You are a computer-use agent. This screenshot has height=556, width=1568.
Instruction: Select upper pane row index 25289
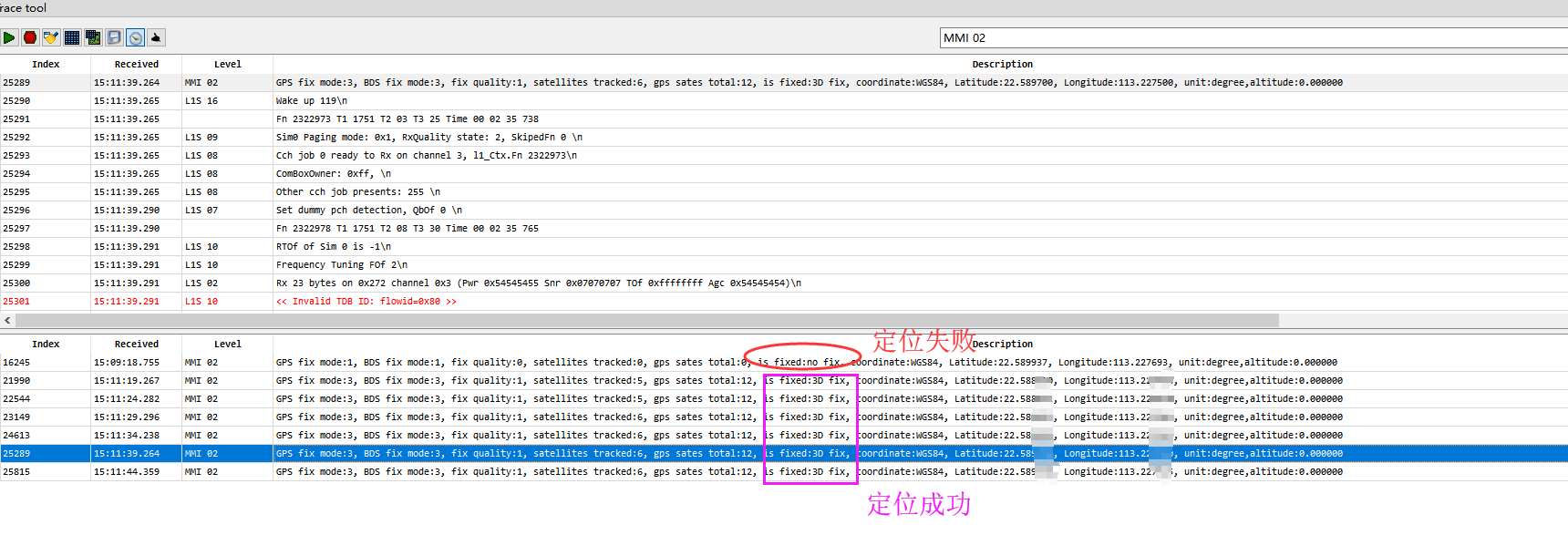tap(784, 83)
